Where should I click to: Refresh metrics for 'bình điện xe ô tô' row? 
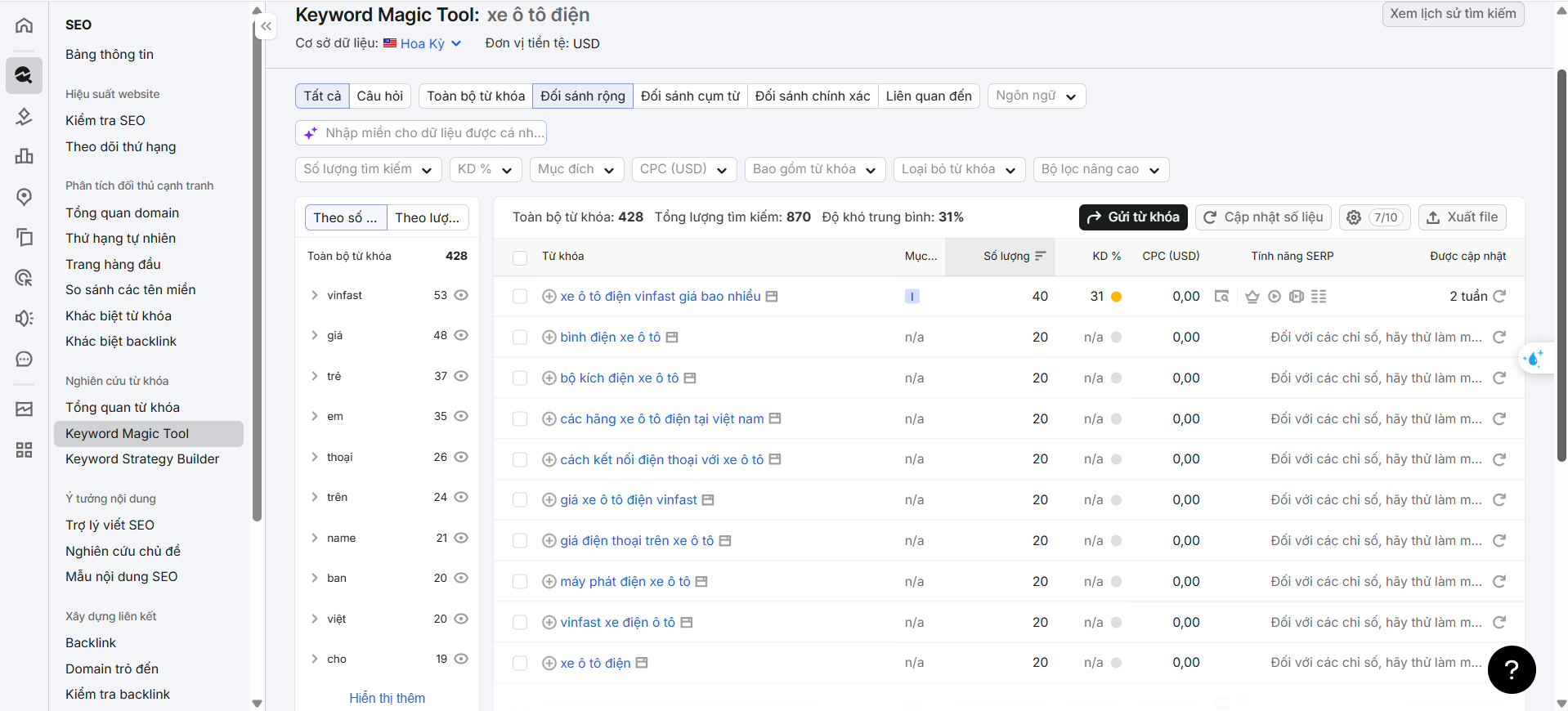(1499, 338)
